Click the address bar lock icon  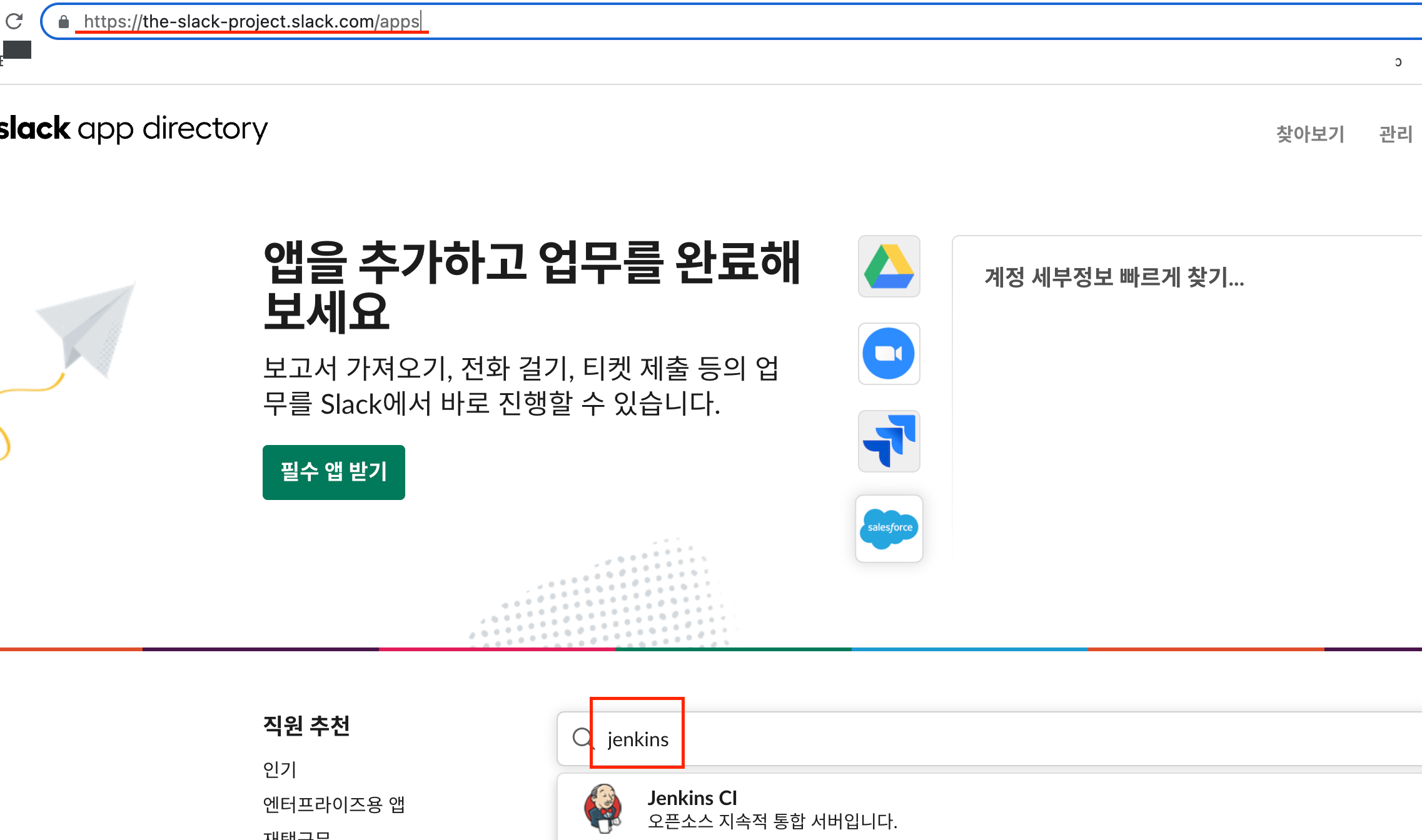tap(63, 22)
